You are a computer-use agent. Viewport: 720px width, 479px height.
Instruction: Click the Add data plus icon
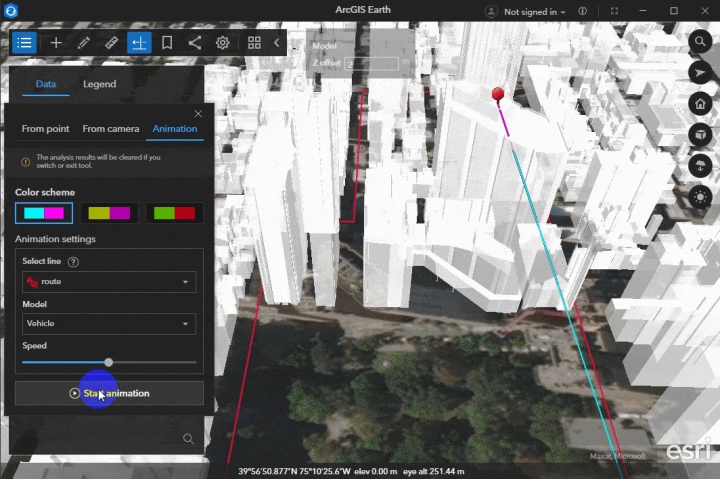(x=56, y=43)
